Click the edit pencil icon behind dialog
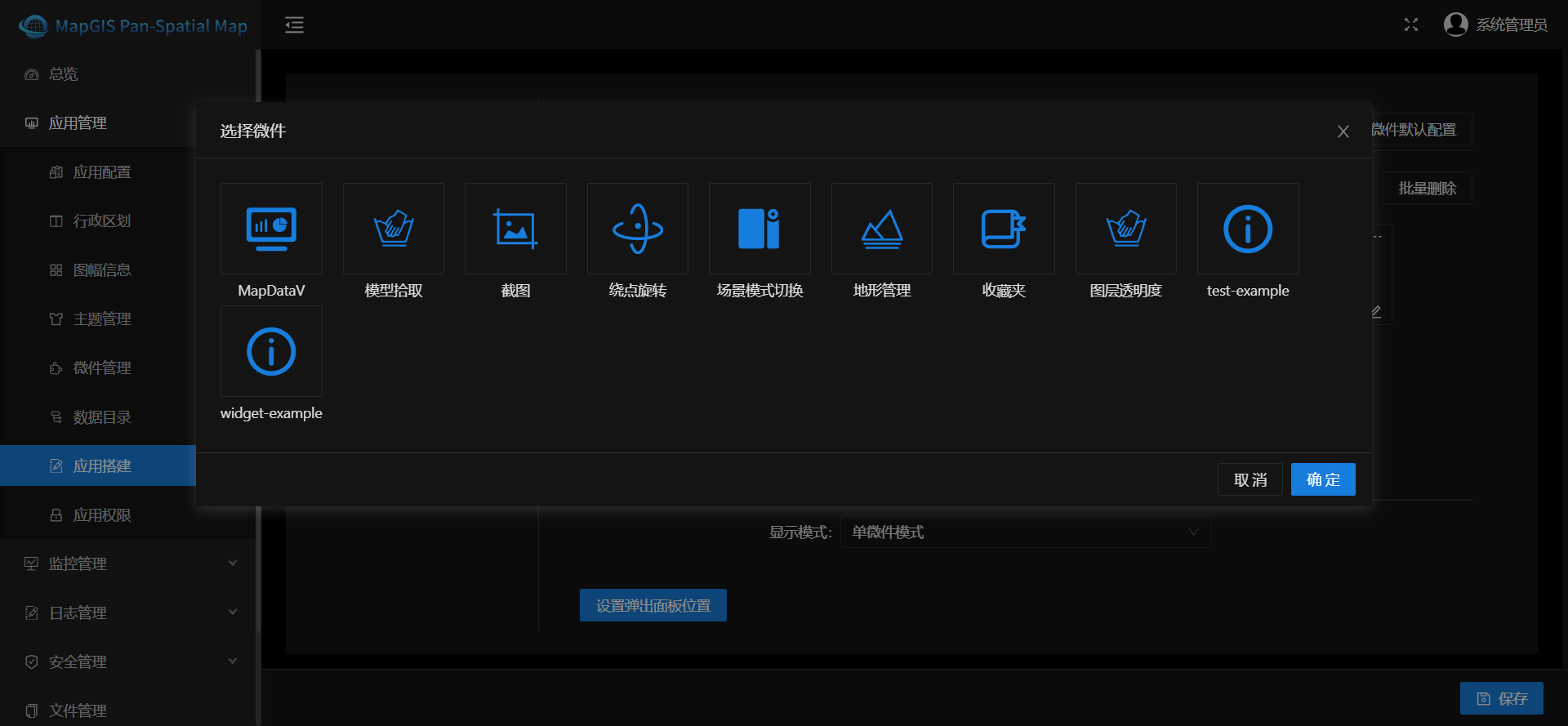This screenshot has height=726, width=1568. pyautogui.click(x=1376, y=312)
